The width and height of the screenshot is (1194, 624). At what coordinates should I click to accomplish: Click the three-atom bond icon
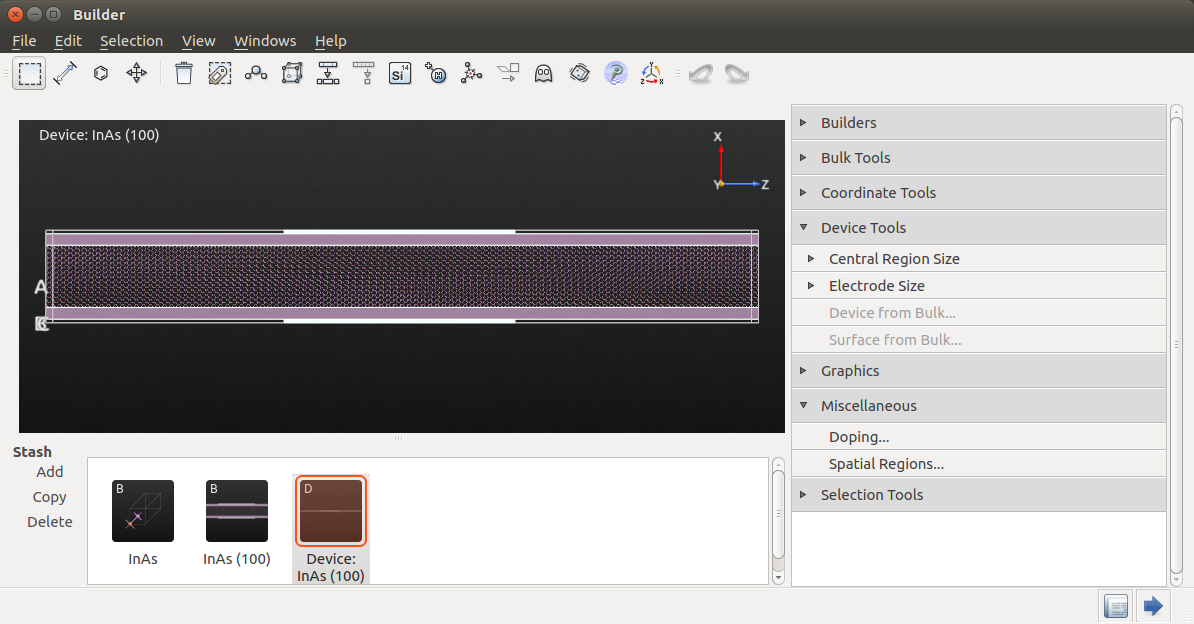point(256,73)
